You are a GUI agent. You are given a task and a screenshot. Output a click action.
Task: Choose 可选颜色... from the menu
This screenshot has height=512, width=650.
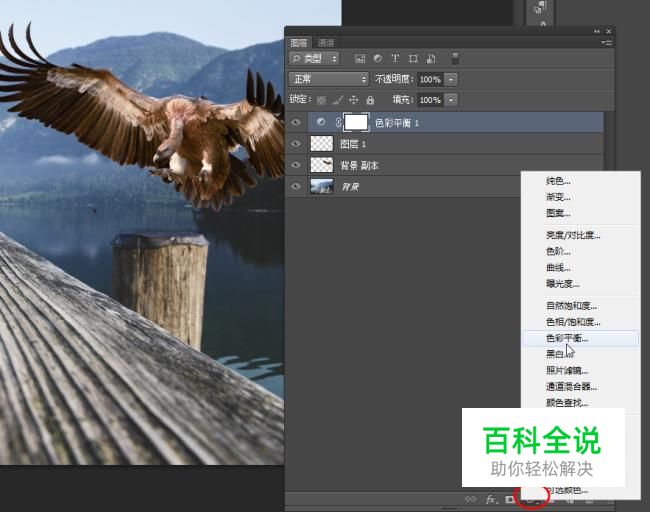tap(567, 490)
